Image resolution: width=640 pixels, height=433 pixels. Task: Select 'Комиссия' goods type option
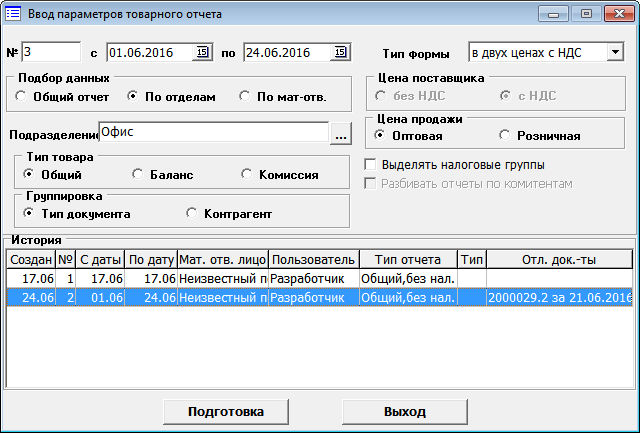coord(249,175)
